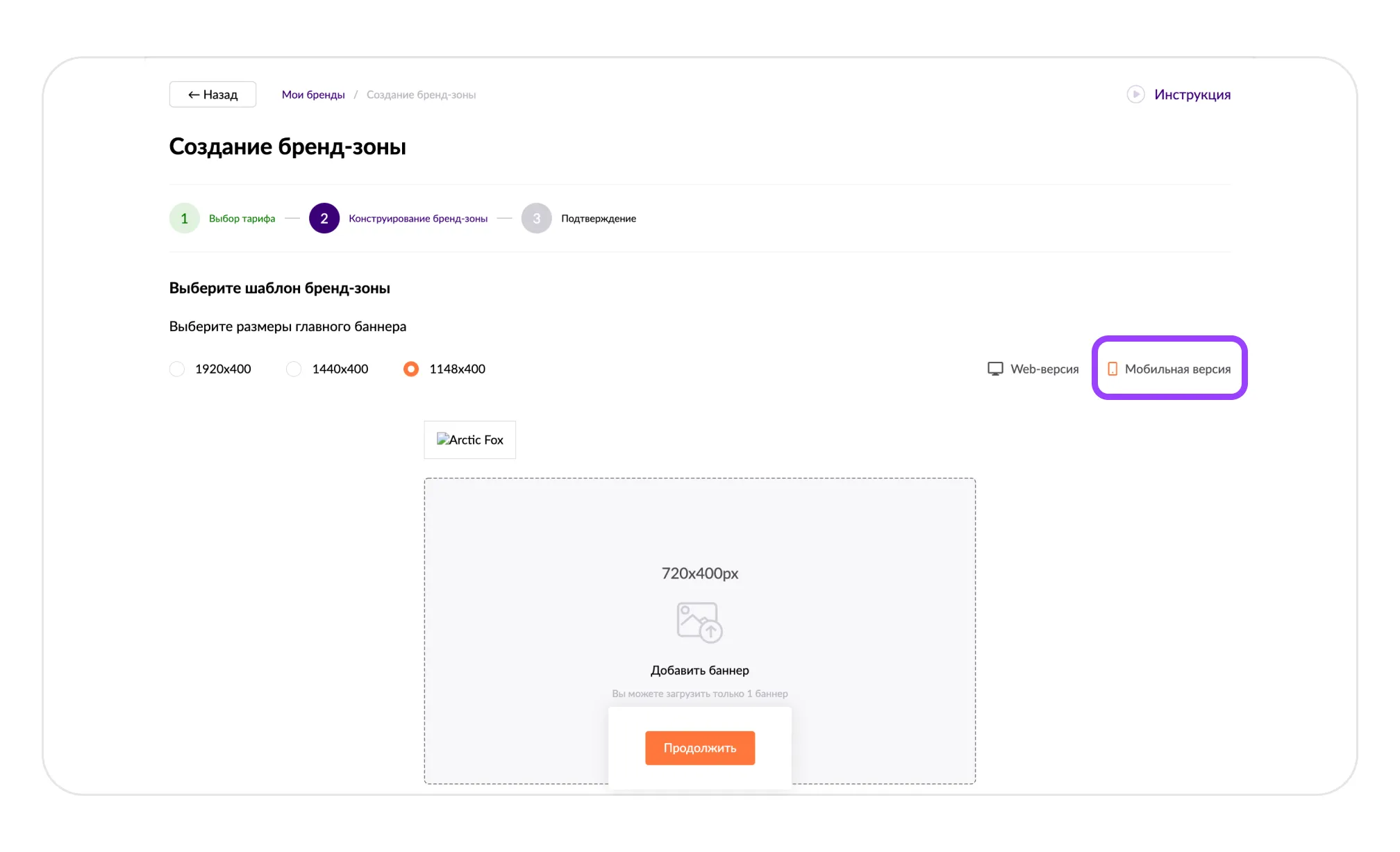Switch to Web-версия view
Screen dimensions: 1400x852
click(x=1044, y=369)
